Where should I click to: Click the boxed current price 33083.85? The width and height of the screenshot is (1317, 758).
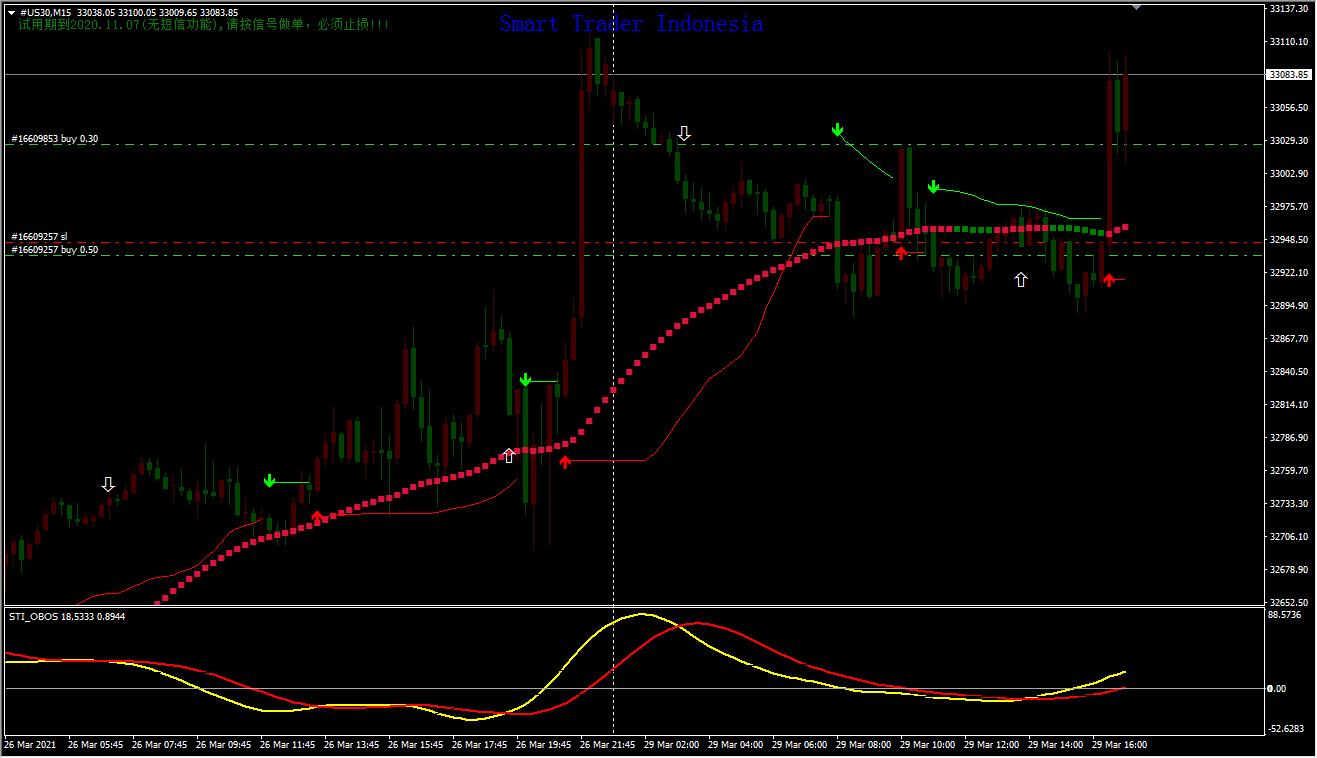tap(1288, 74)
